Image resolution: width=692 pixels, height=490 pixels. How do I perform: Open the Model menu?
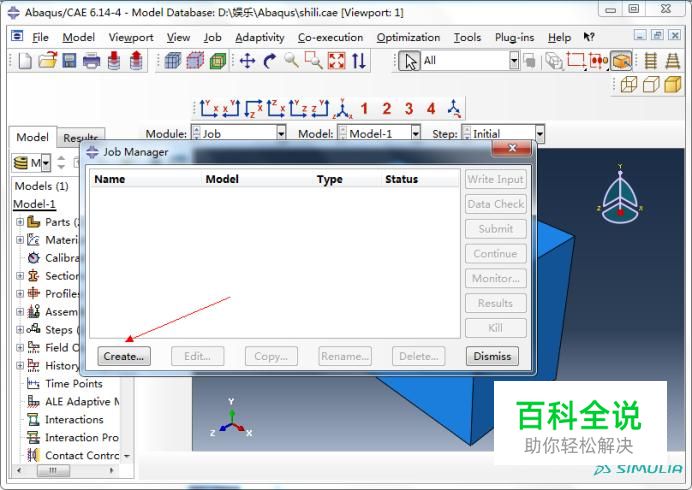[79, 38]
